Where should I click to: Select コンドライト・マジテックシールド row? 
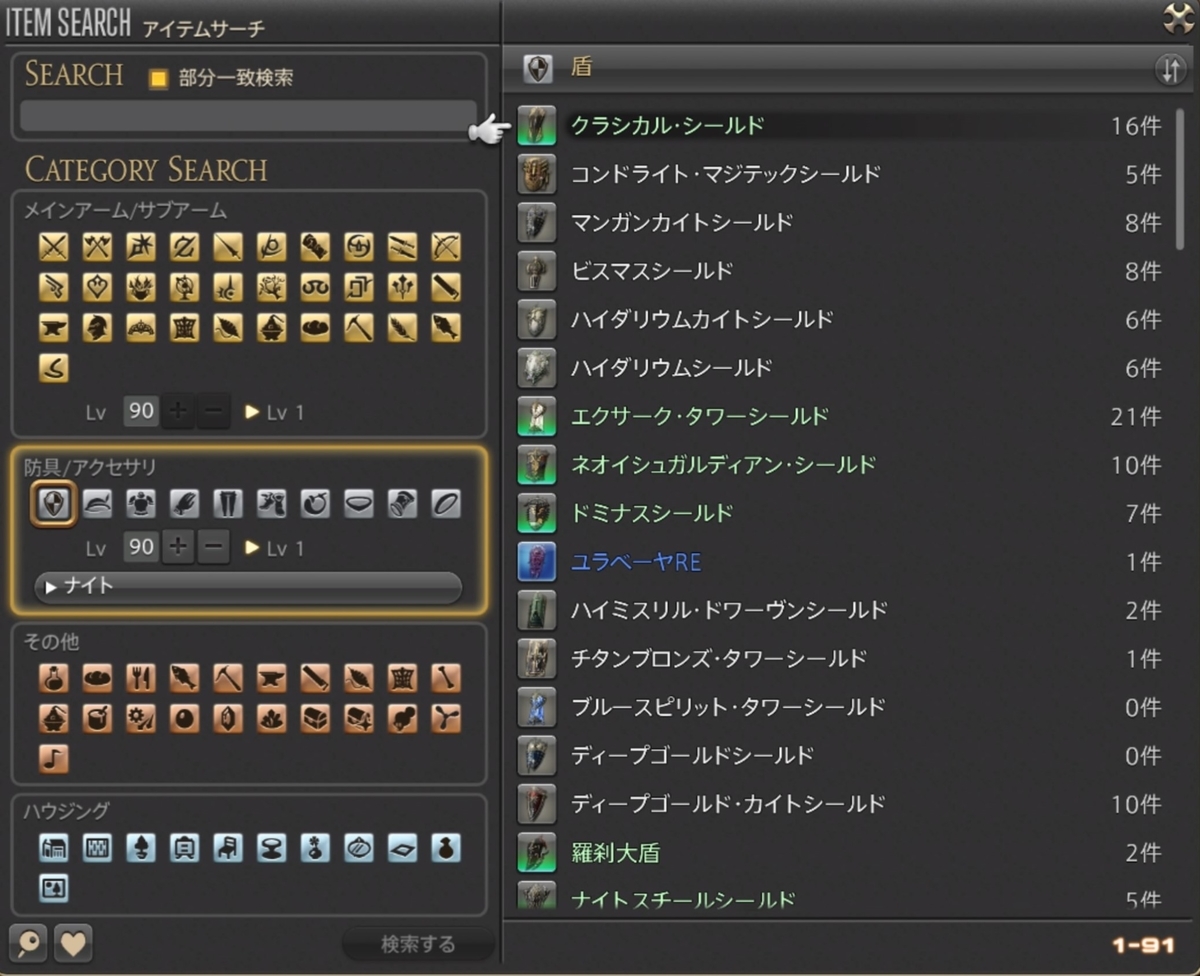click(x=842, y=174)
